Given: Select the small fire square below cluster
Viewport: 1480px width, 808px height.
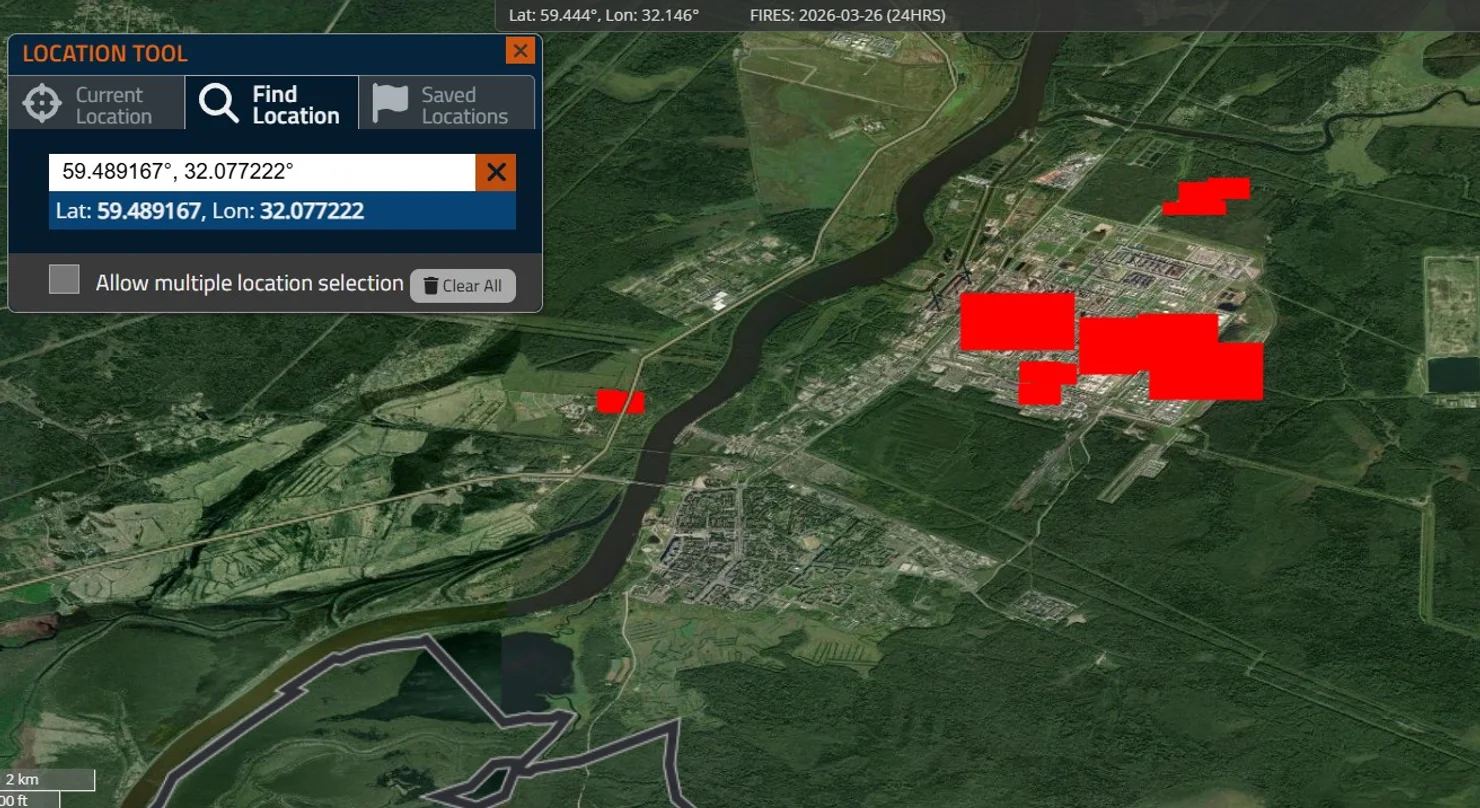Looking at the screenshot, I should (x=1041, y=384).
